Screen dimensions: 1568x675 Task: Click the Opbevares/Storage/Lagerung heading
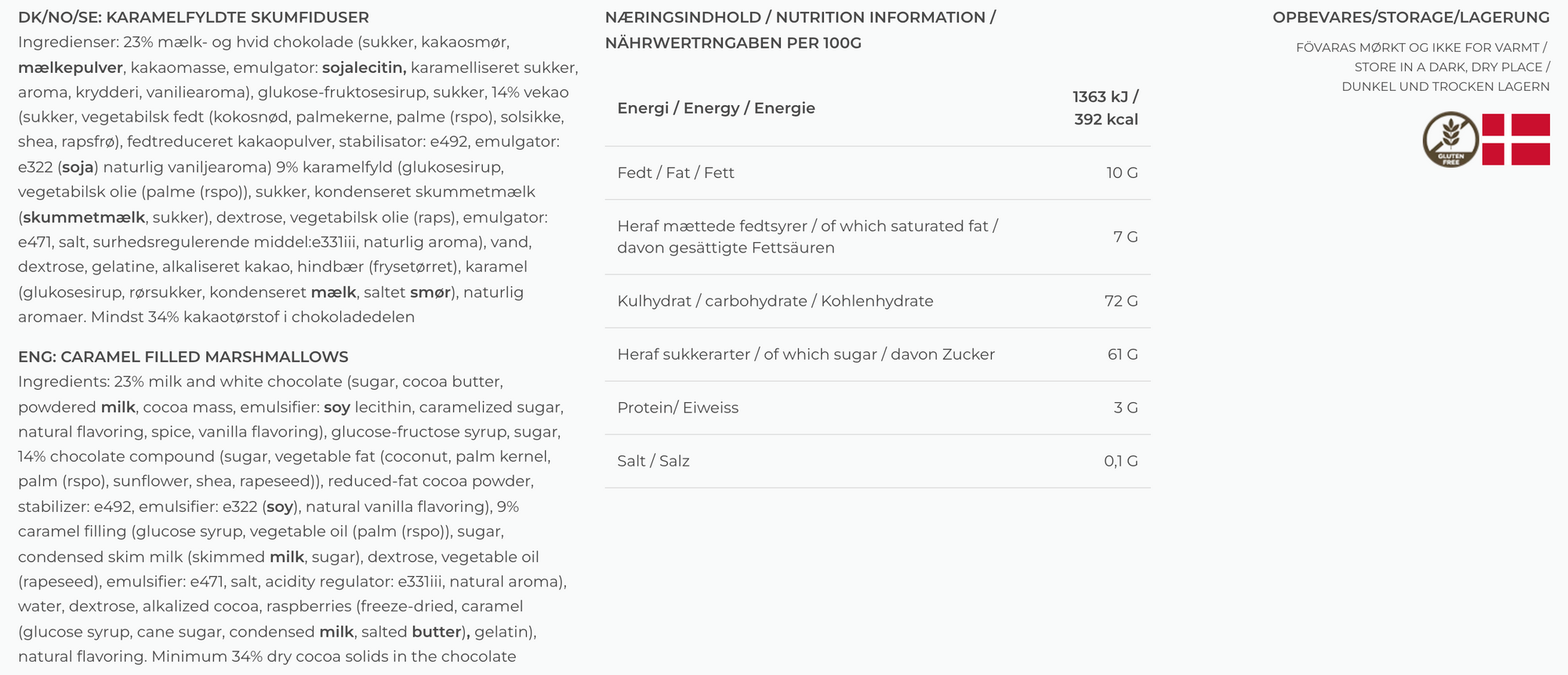[1410, 17]
